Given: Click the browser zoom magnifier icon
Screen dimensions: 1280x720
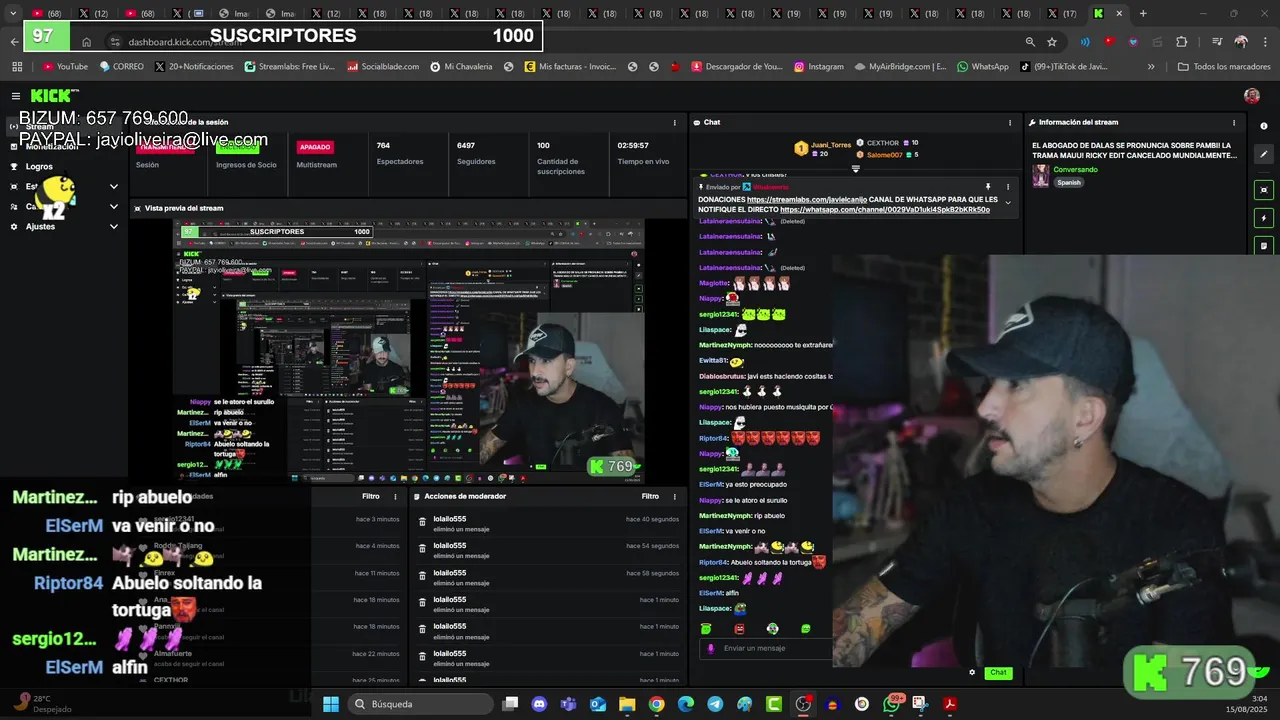Looking at the screenshot, I should point(1030,42).
